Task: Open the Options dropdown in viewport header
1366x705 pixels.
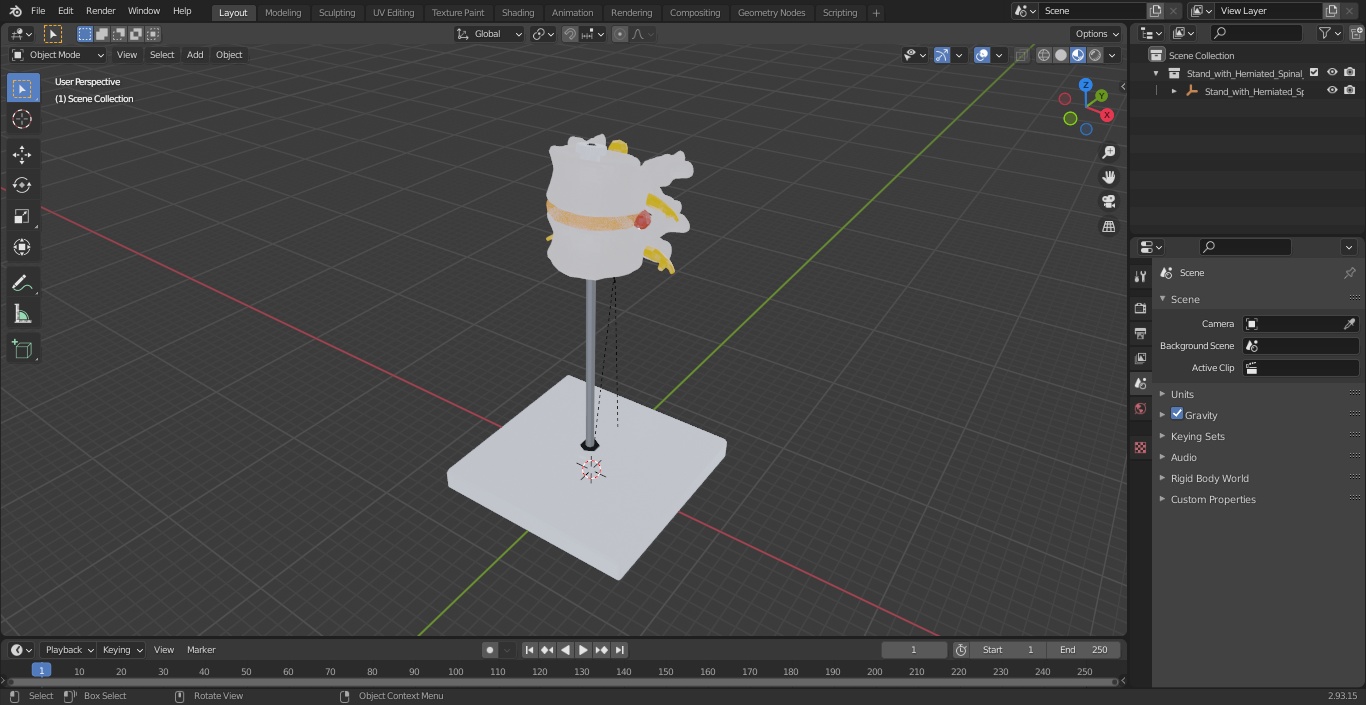Action: tap(1097, 34)
